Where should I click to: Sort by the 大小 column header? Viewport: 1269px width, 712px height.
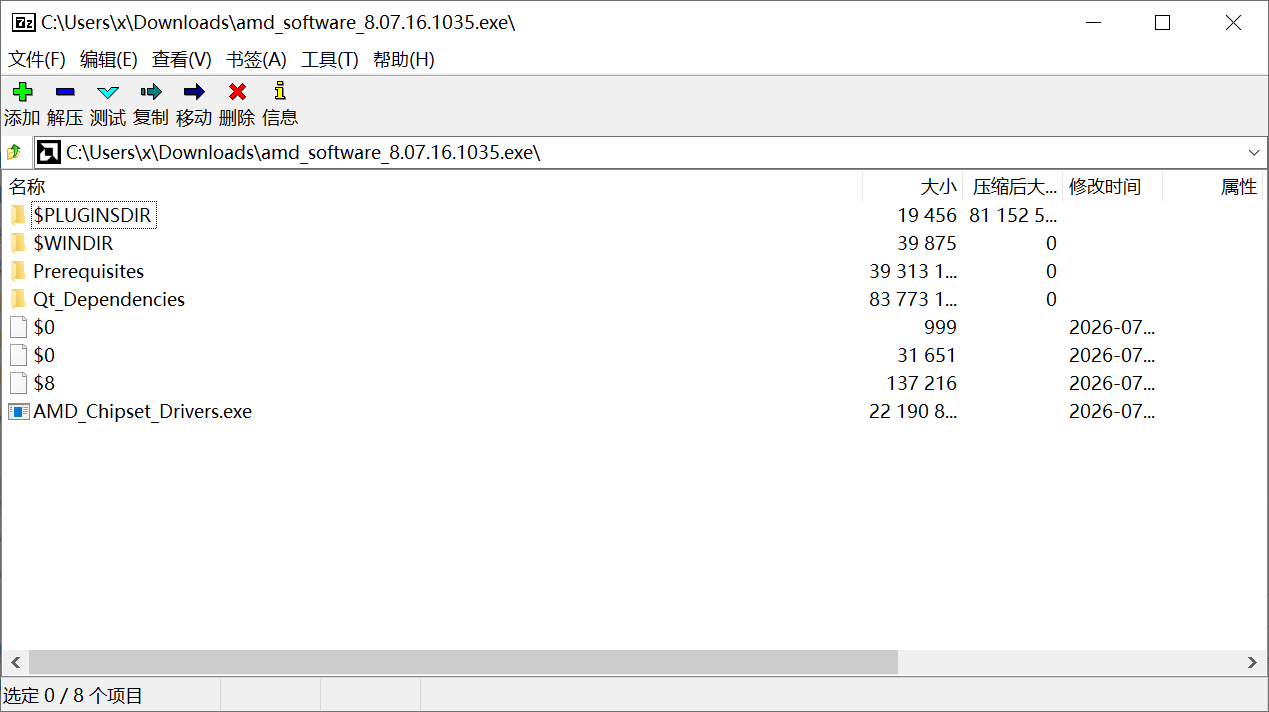[x=912, y=186]
